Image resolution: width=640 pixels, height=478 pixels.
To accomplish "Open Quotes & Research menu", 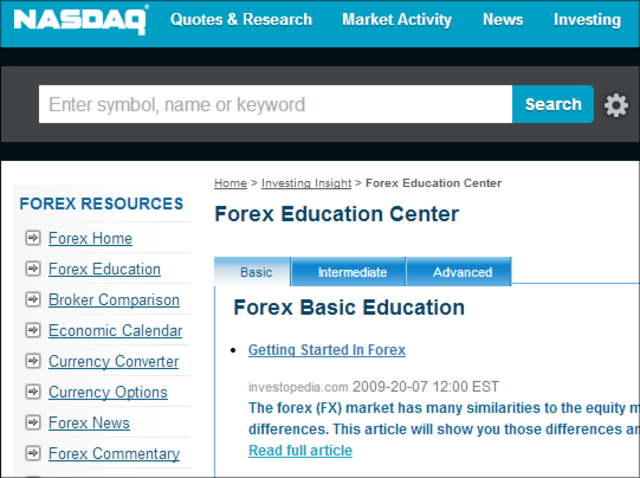I will click(241, 20).
